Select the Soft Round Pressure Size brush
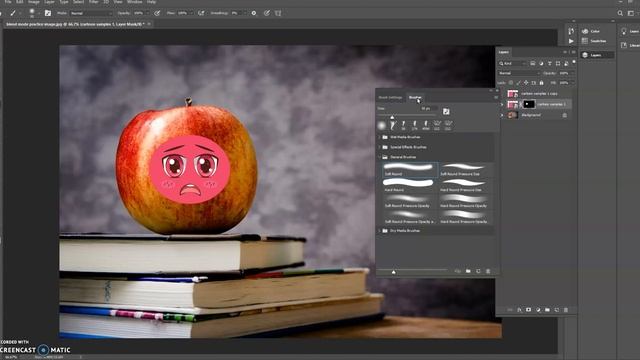This screenshot has width=640, height=360. coord(465,169)
